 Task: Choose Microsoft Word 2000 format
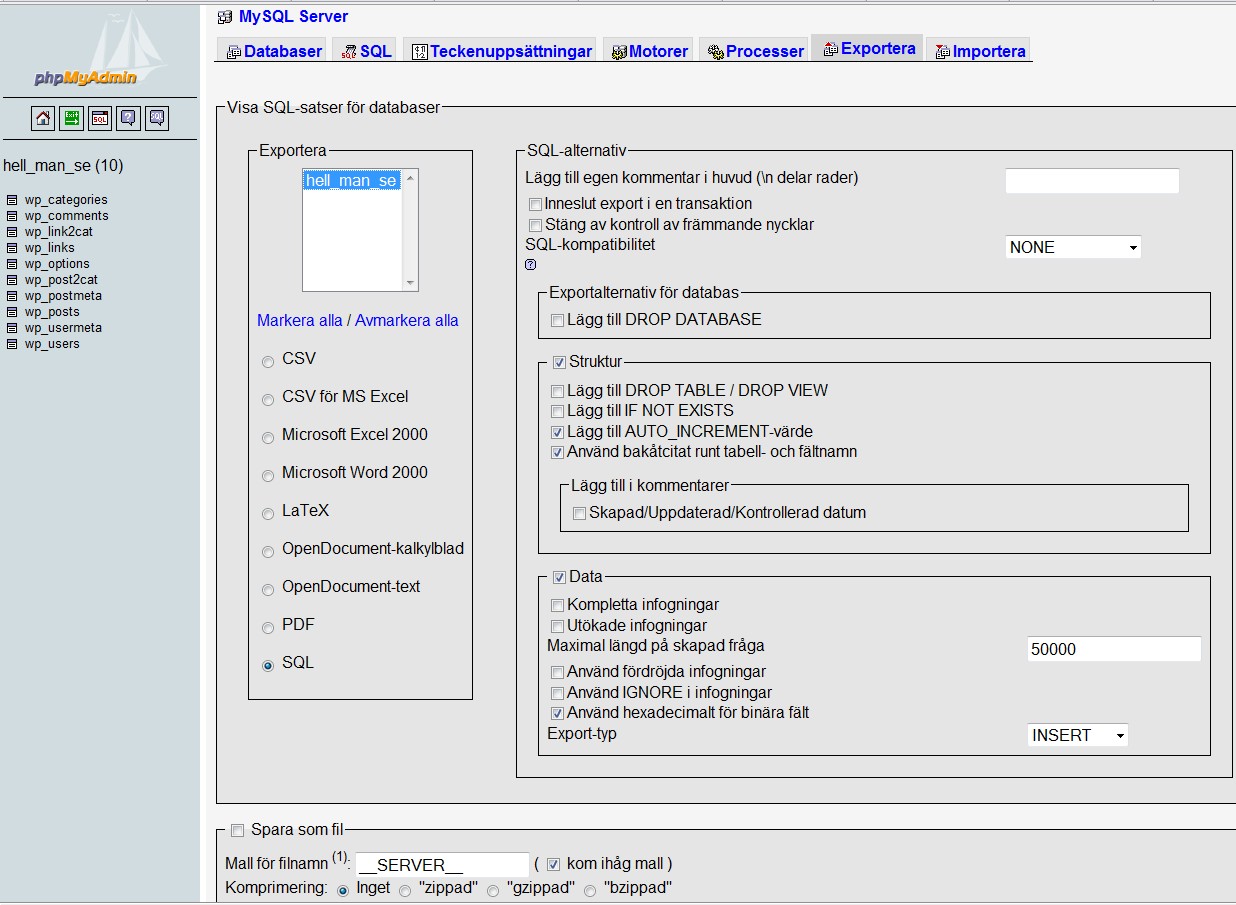tap(268, 476)
